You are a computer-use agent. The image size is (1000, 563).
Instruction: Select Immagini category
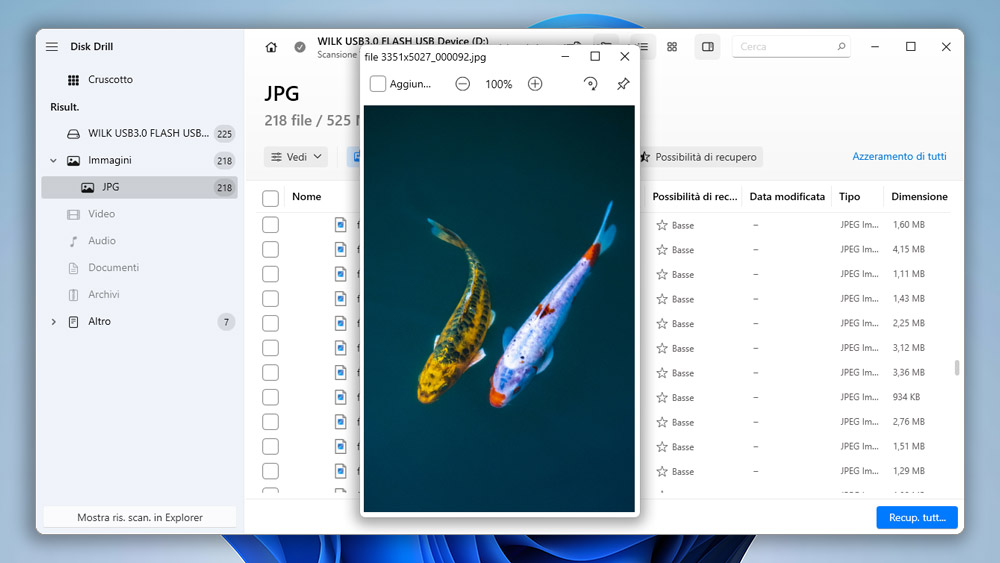point(139,160)
